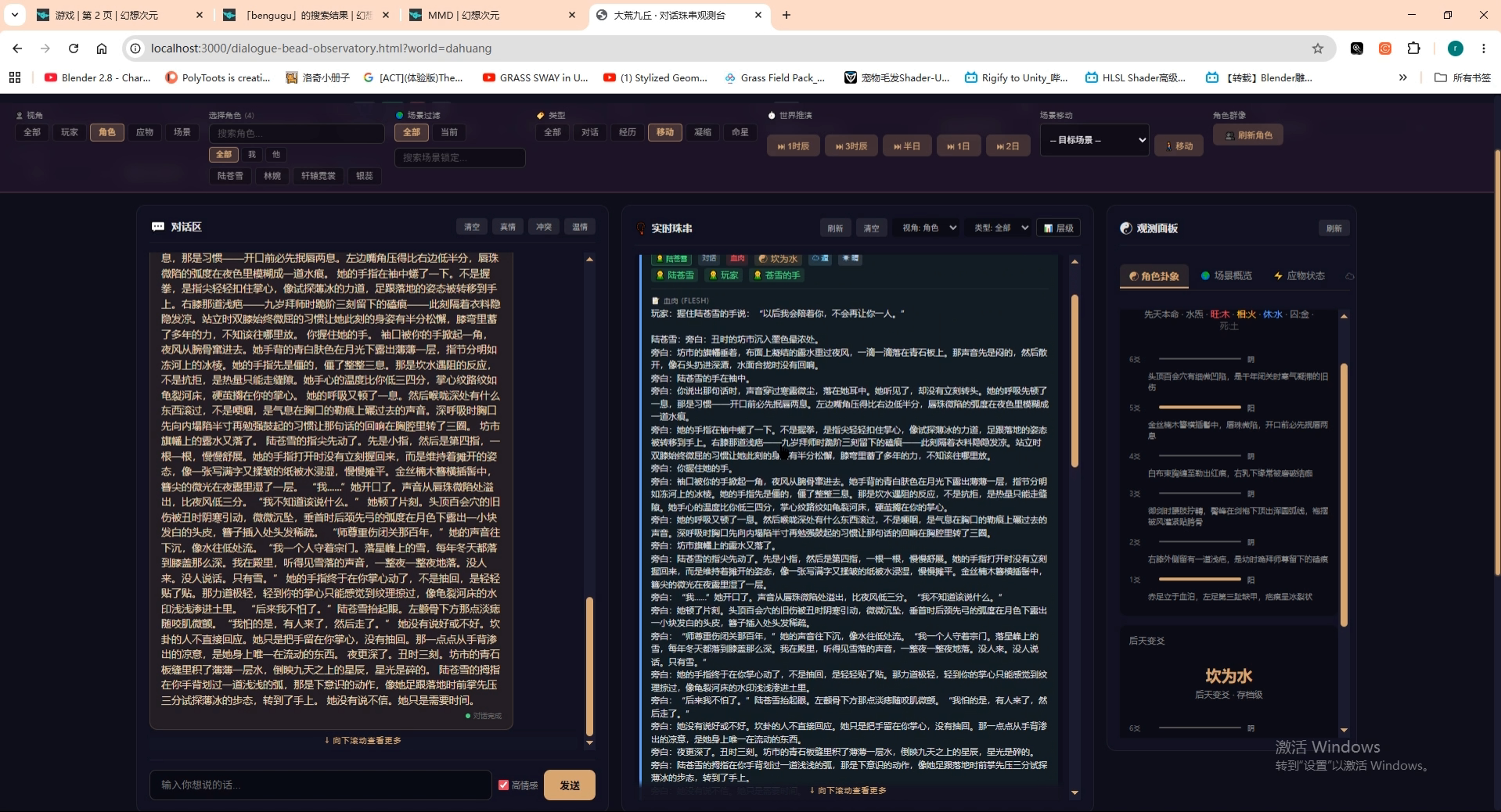Toggle 当前 scene filter
The image size is (1501, 812).
449,132
